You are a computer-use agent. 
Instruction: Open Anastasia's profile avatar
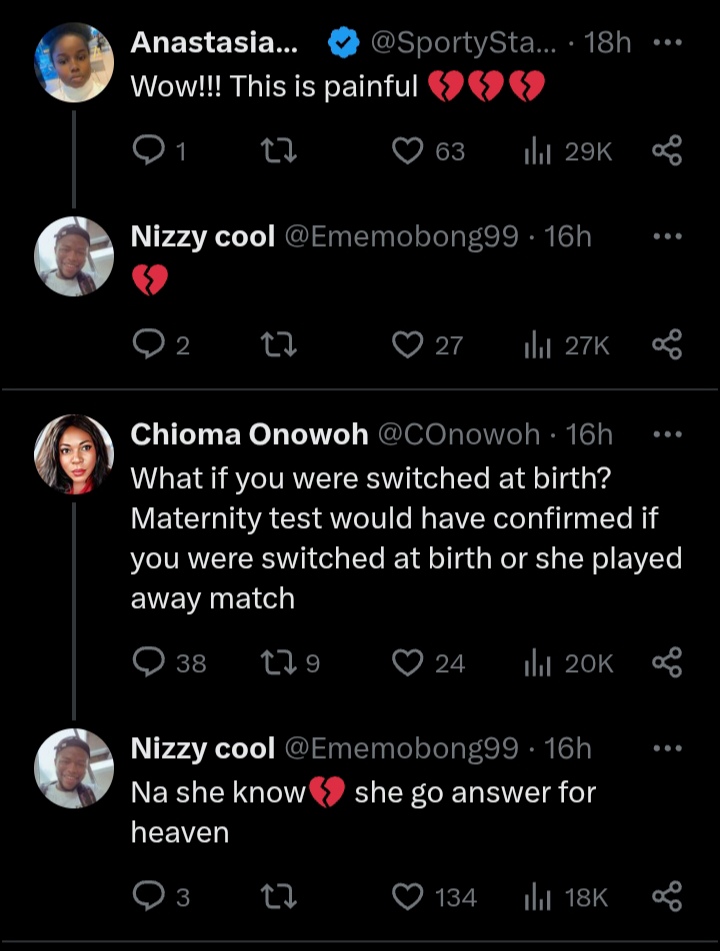(74, 62)
